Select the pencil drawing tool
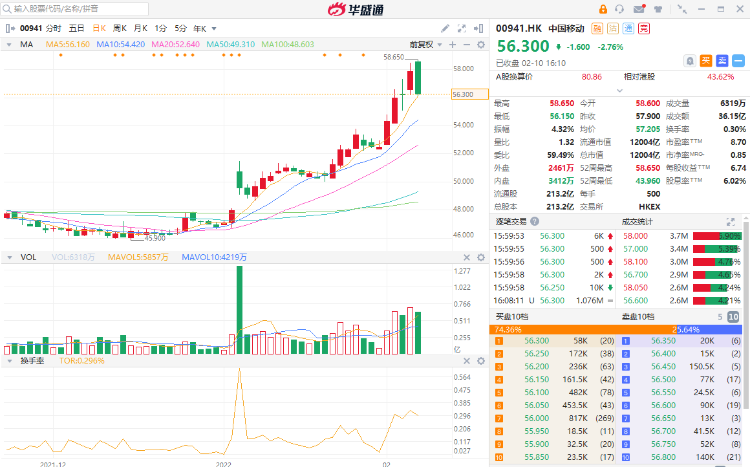 tap(446, 29)
